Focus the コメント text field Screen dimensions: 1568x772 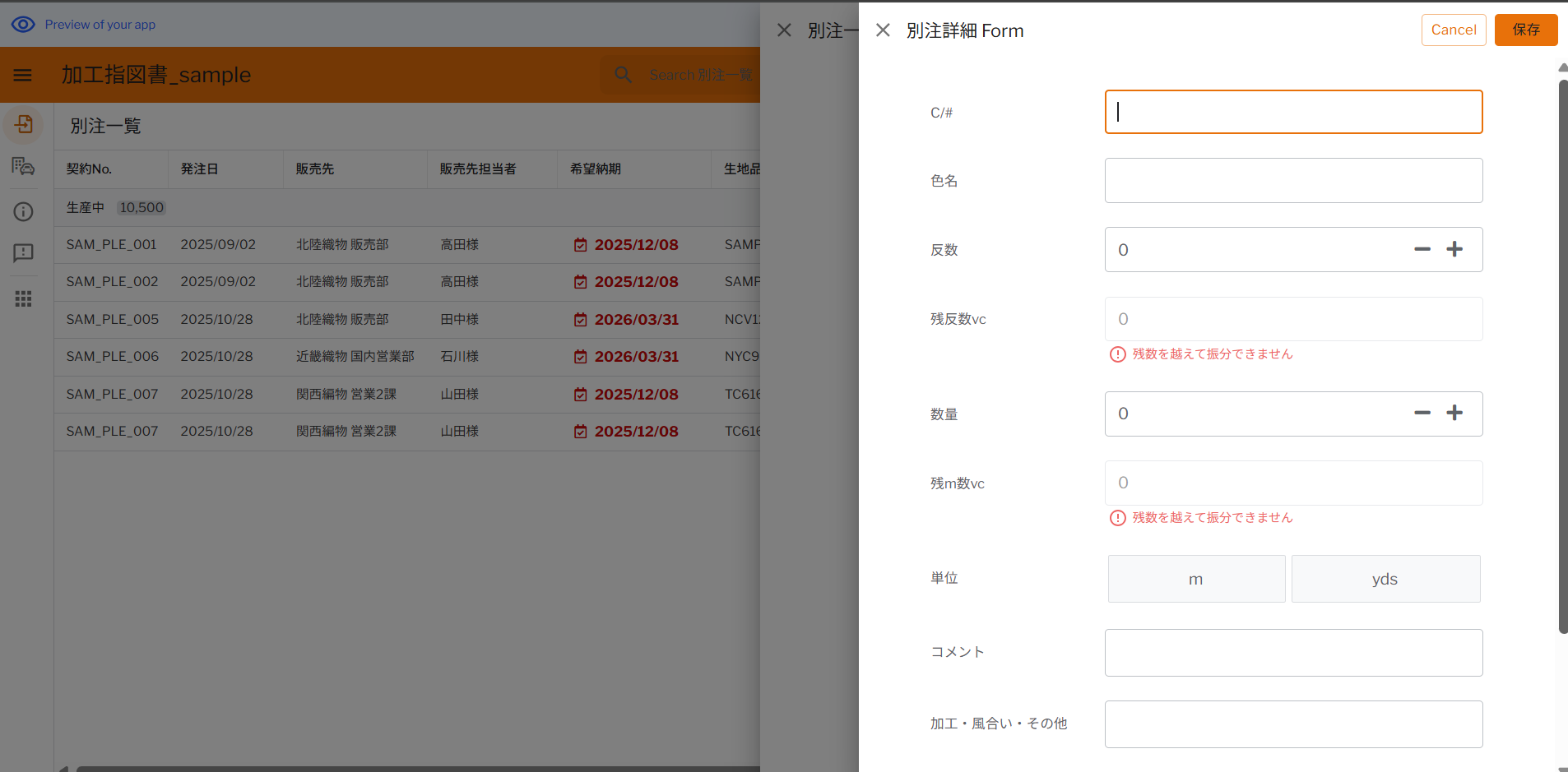tap(1293, 653)
